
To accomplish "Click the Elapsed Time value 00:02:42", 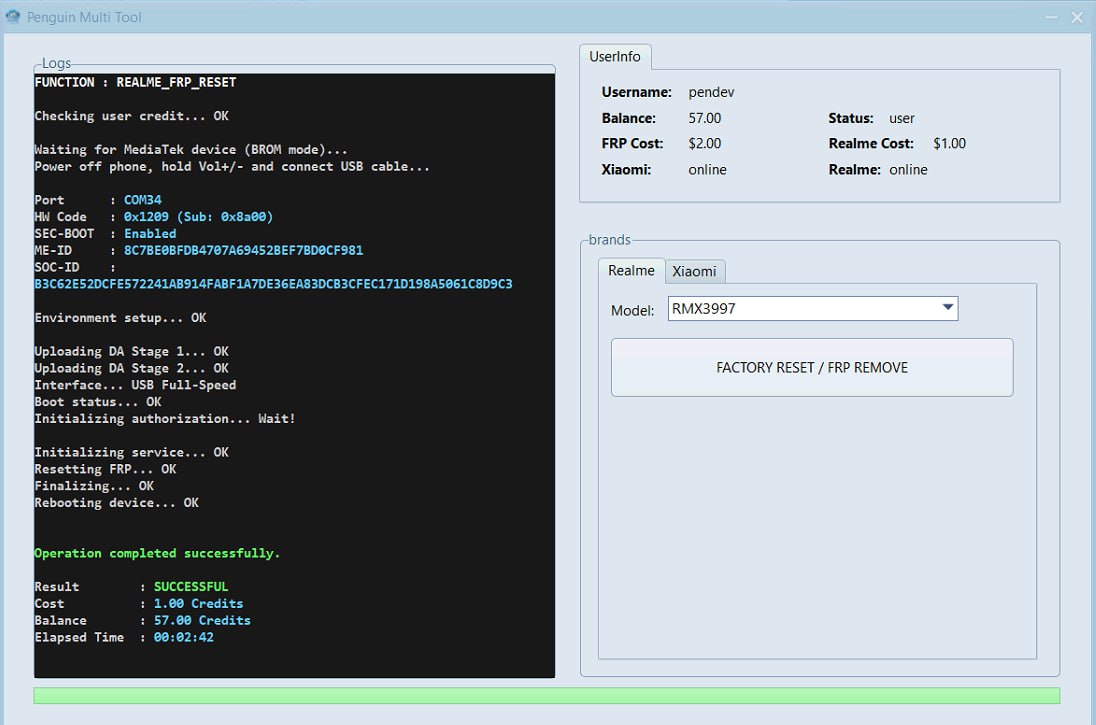I will pyautogui.click(x=183, y=637).
